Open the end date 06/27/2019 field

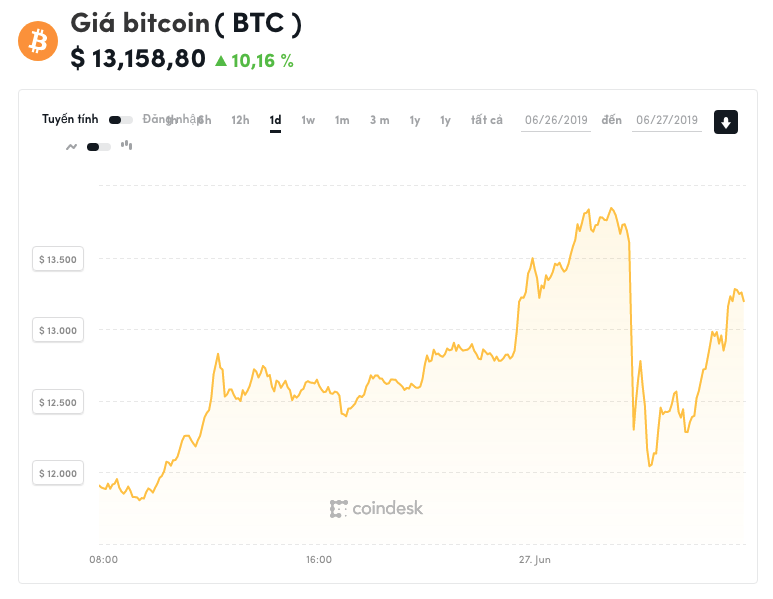[x=666, y=121]
